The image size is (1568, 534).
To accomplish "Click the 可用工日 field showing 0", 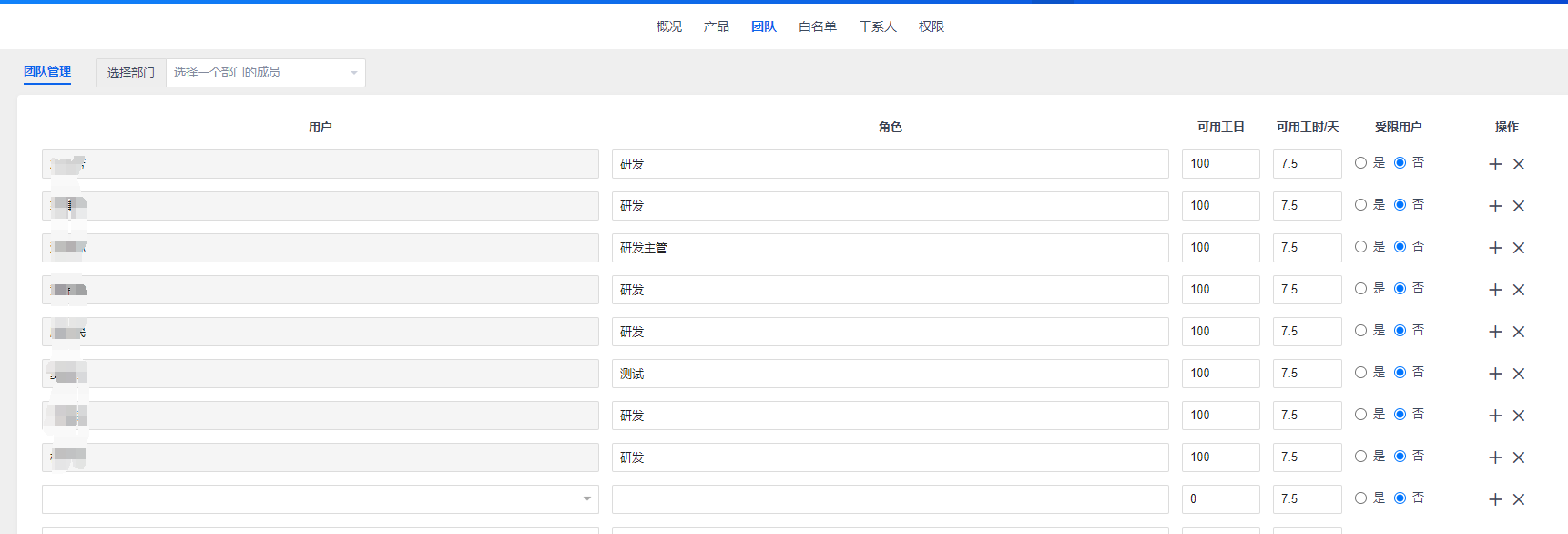I will click(x=1221, y=499).
